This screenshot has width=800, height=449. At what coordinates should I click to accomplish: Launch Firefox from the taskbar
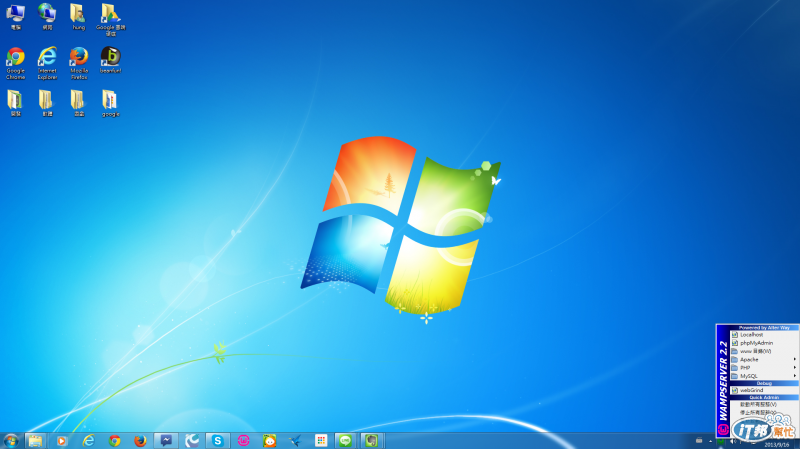140,441
